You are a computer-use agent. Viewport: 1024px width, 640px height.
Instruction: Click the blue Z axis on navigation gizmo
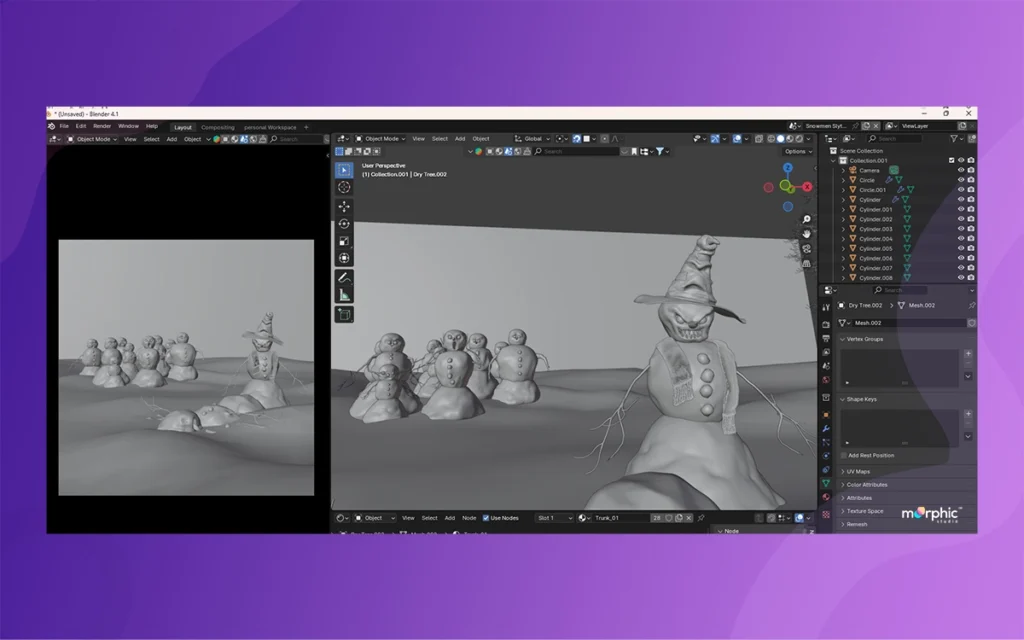[788, 168]
